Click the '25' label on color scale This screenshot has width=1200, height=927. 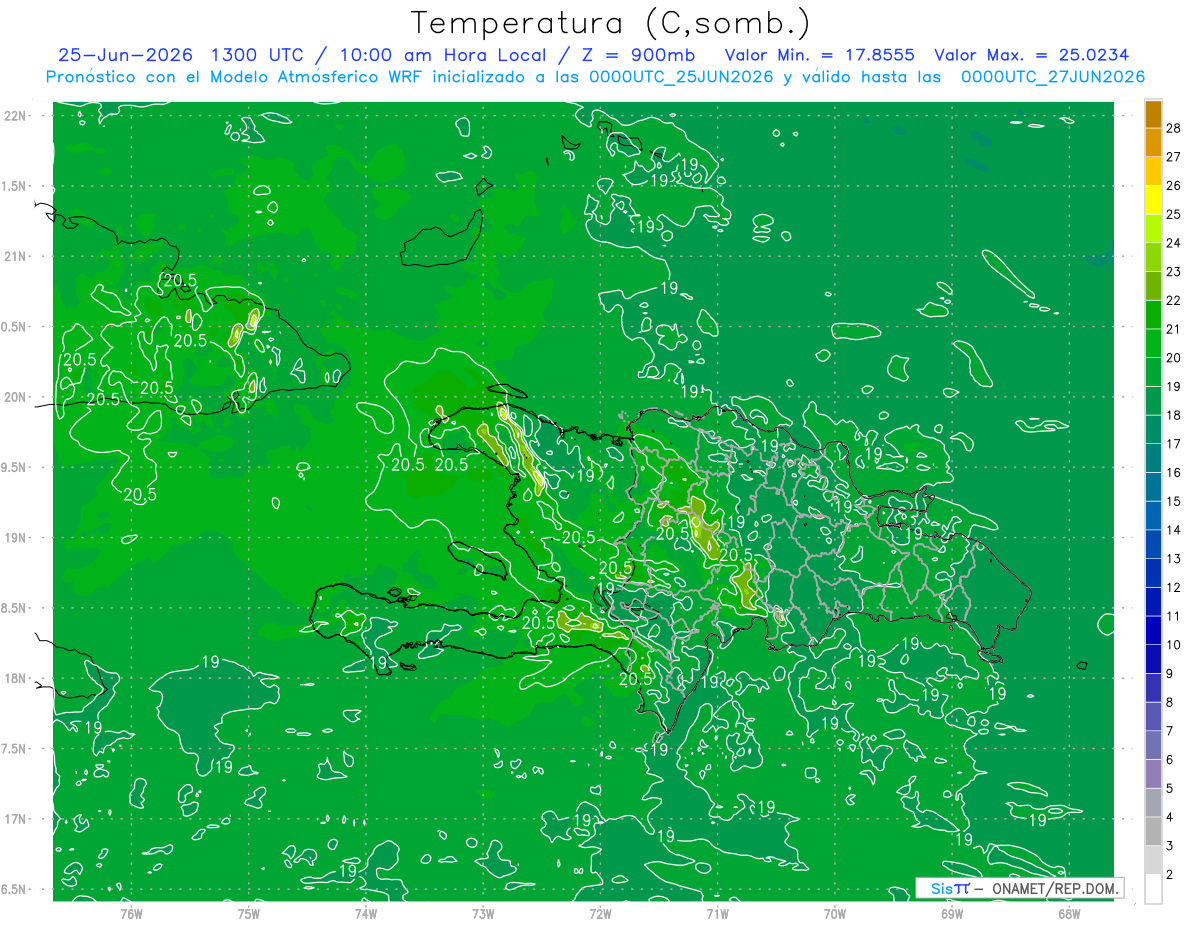coord(1174,213)
